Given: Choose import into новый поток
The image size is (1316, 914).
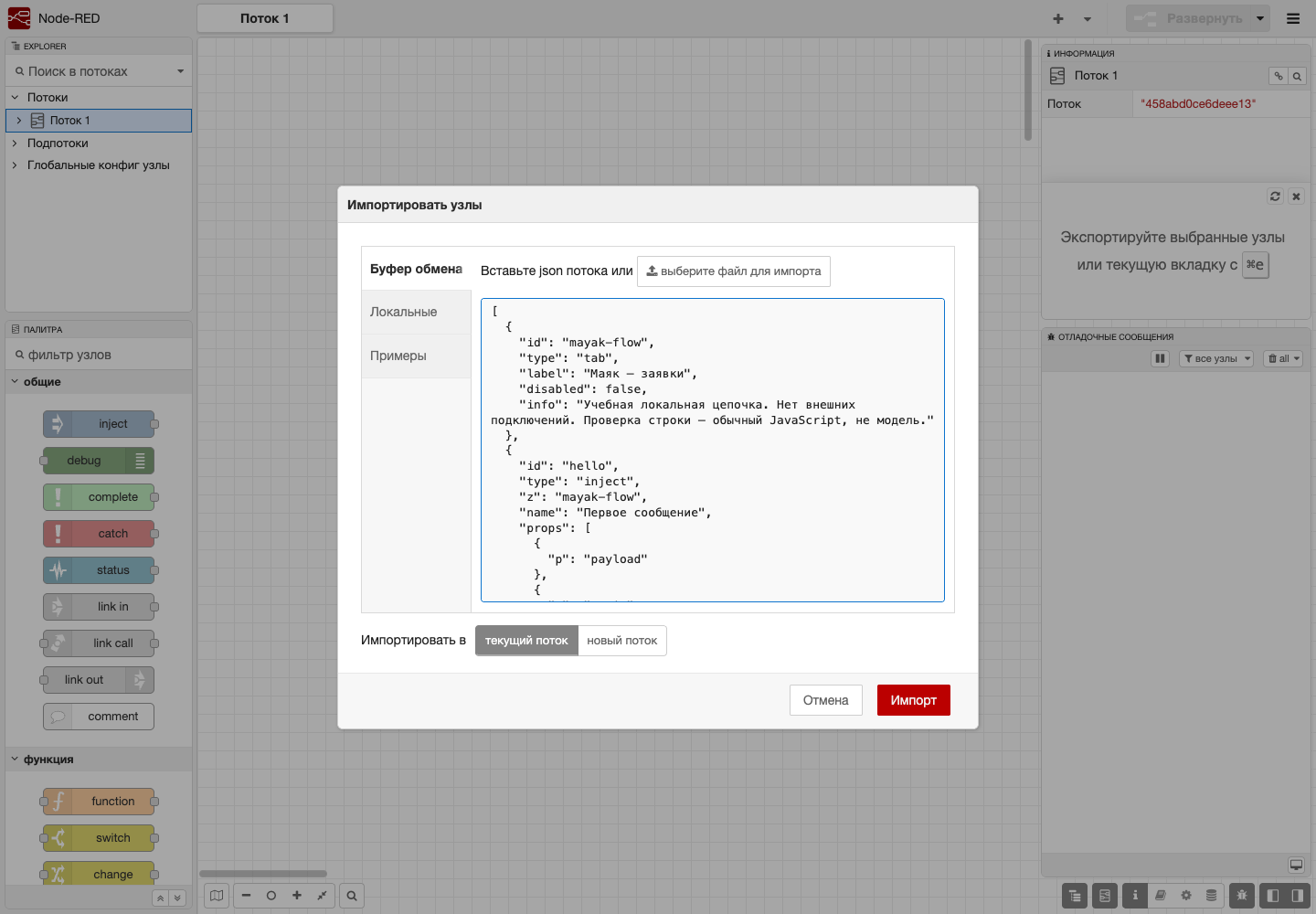Looking at the screenshot, I should coord(622,641).
